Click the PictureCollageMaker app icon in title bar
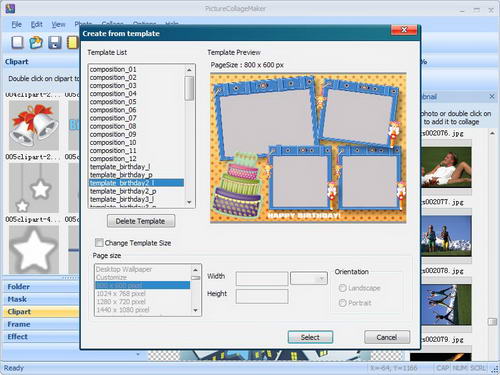Viewport: 500px width, 375px height. click(x=10, y=8)
